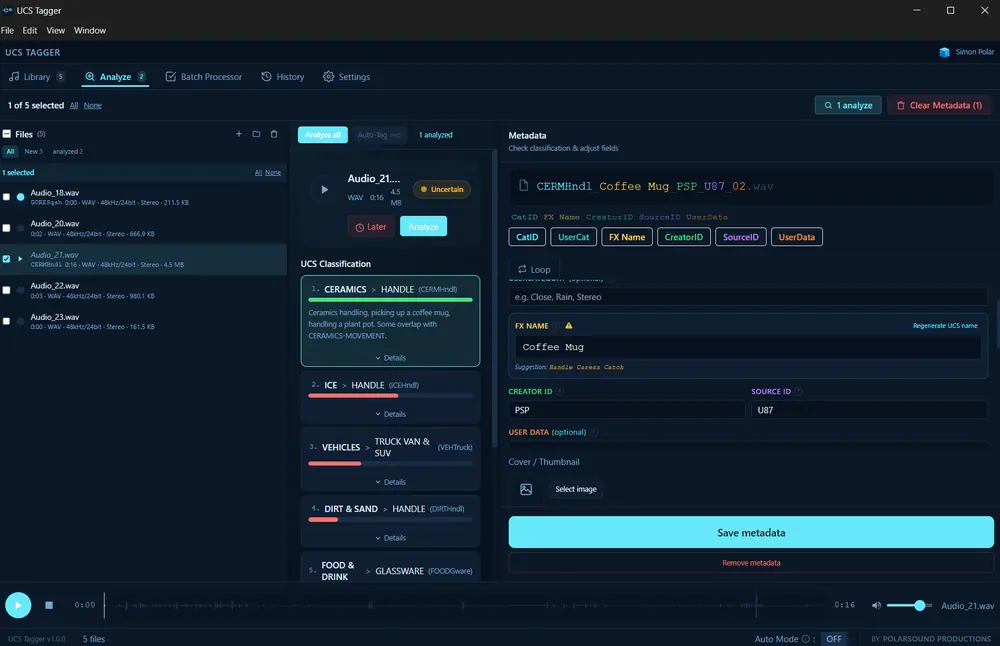This screenshot has width=1000, height=646.
Task: Click the Source ID field with U87
Action: pos(869,410)
